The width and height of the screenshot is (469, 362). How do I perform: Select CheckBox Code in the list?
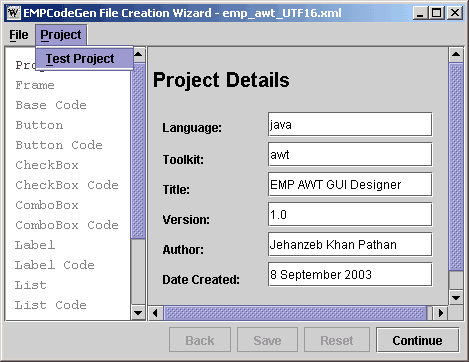point(67,185)
